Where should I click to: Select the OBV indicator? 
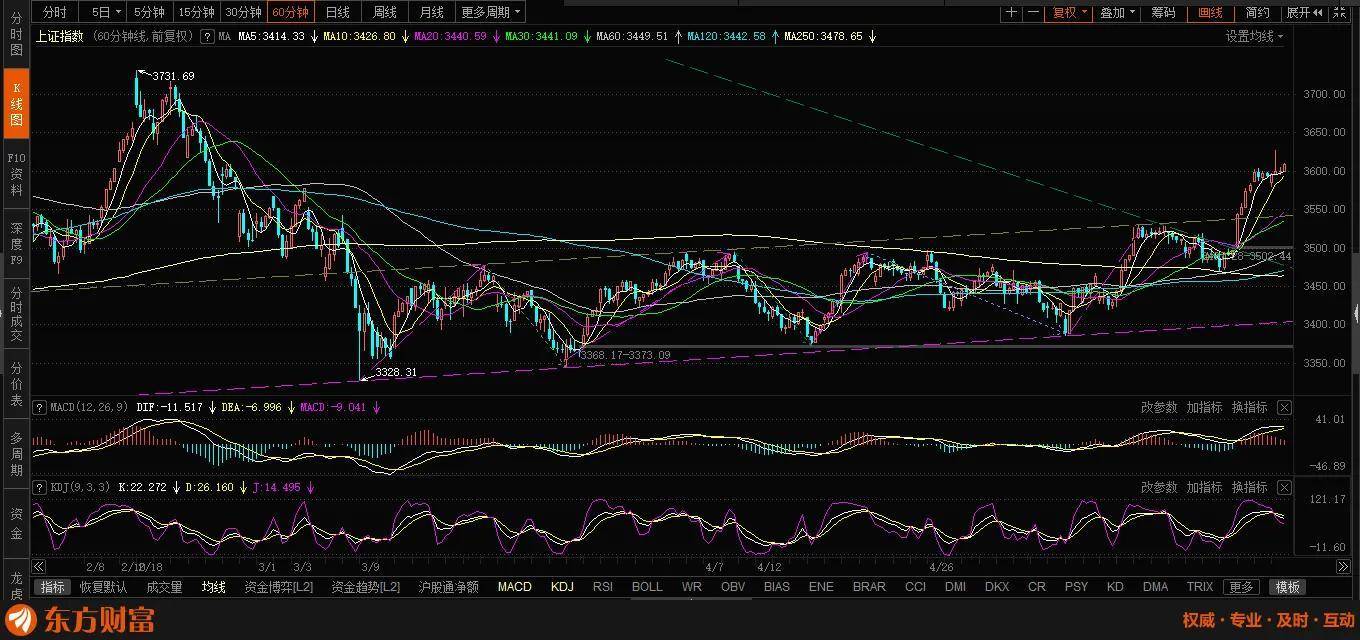(733, 587)
